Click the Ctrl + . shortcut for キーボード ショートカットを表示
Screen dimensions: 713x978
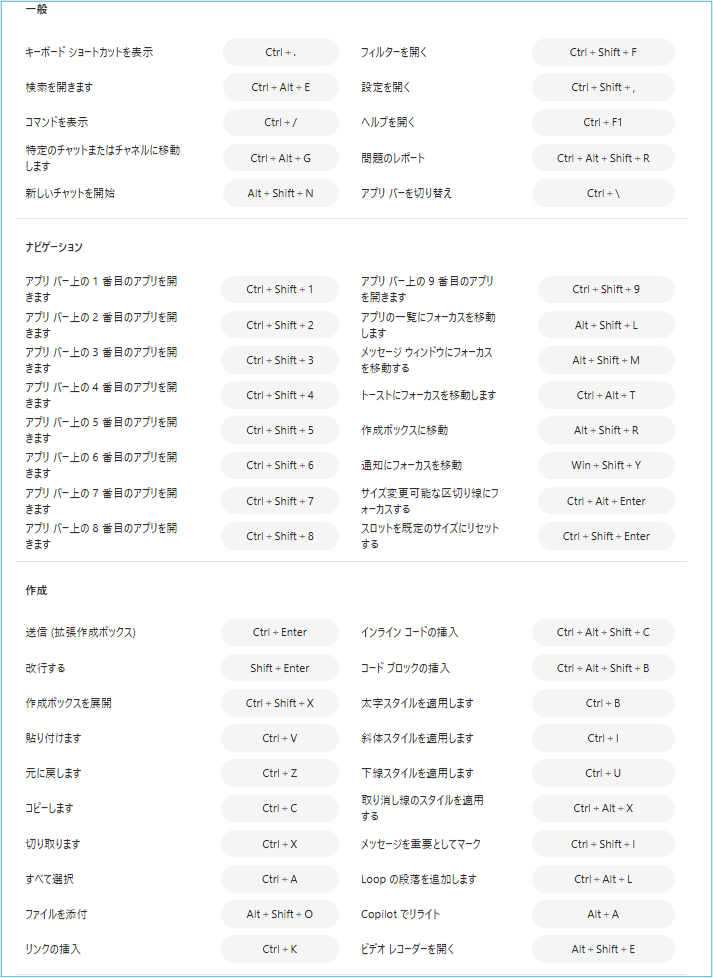[x=280, y=52]
